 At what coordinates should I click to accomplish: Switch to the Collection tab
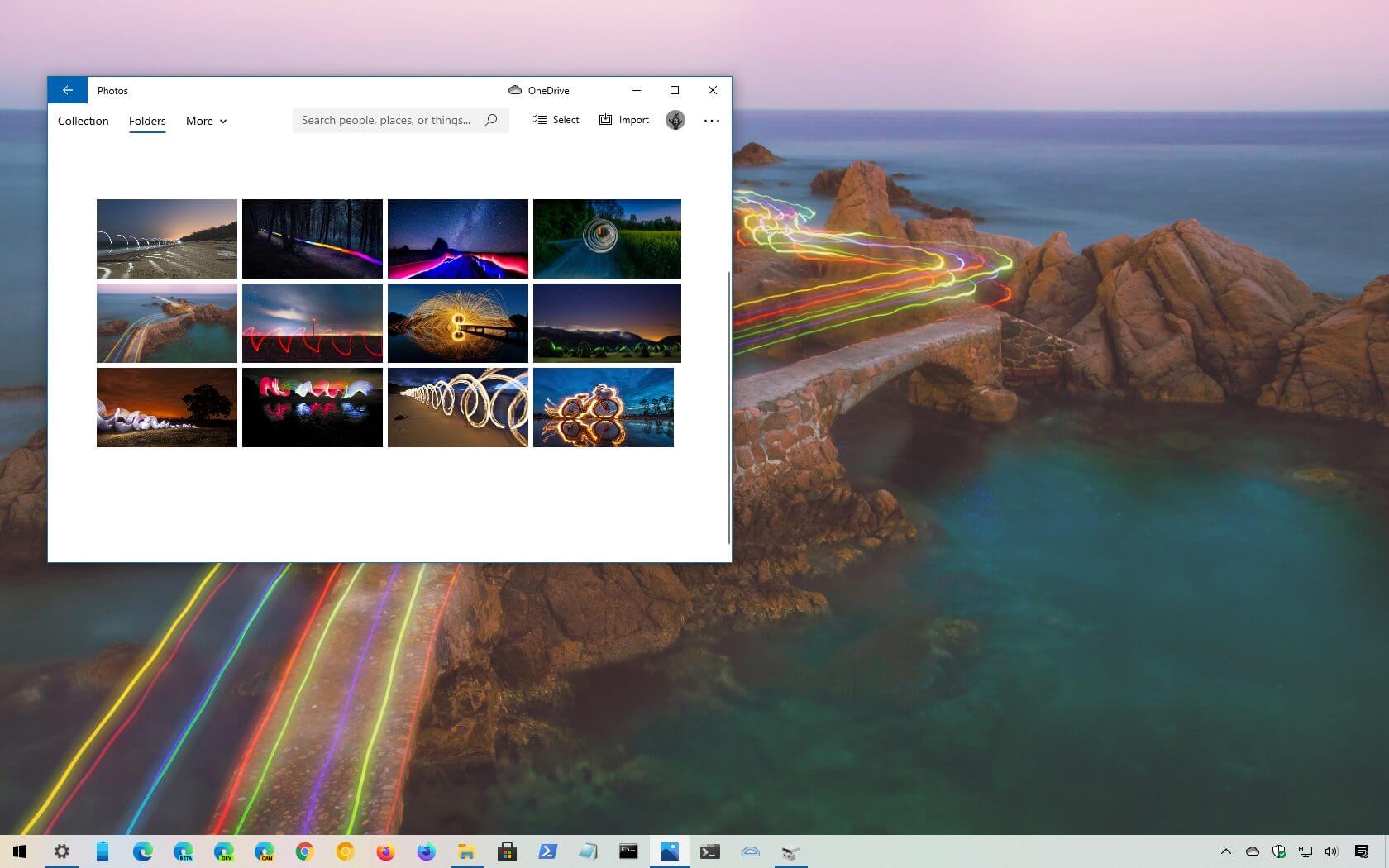[82, 121]
